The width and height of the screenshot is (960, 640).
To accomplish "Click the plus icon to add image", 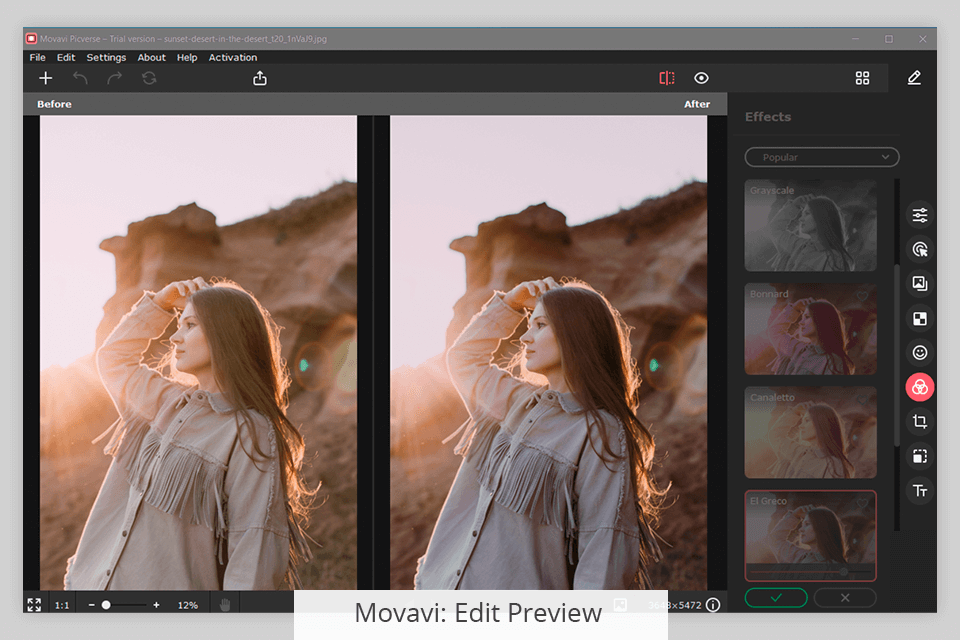I will pos(45,78).
